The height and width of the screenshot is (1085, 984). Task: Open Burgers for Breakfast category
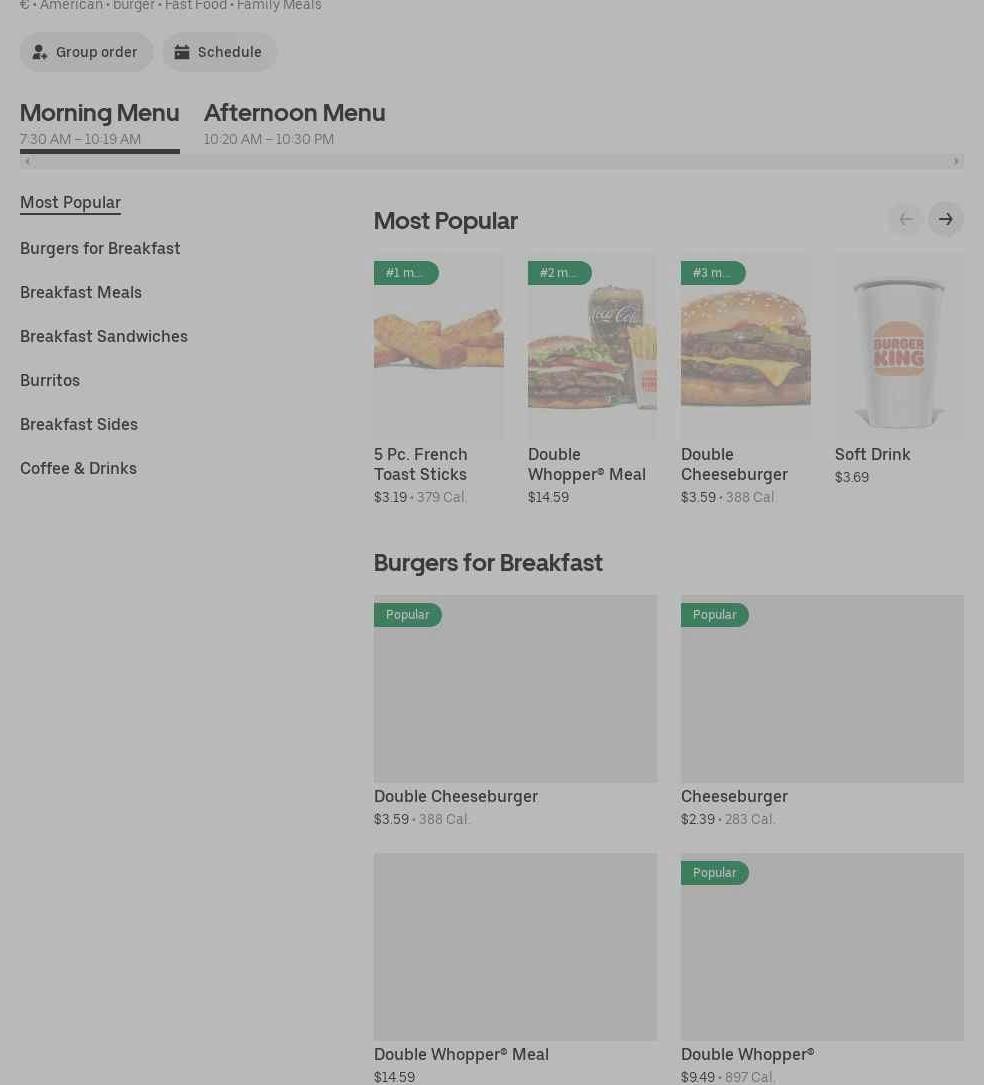[100, 248]
